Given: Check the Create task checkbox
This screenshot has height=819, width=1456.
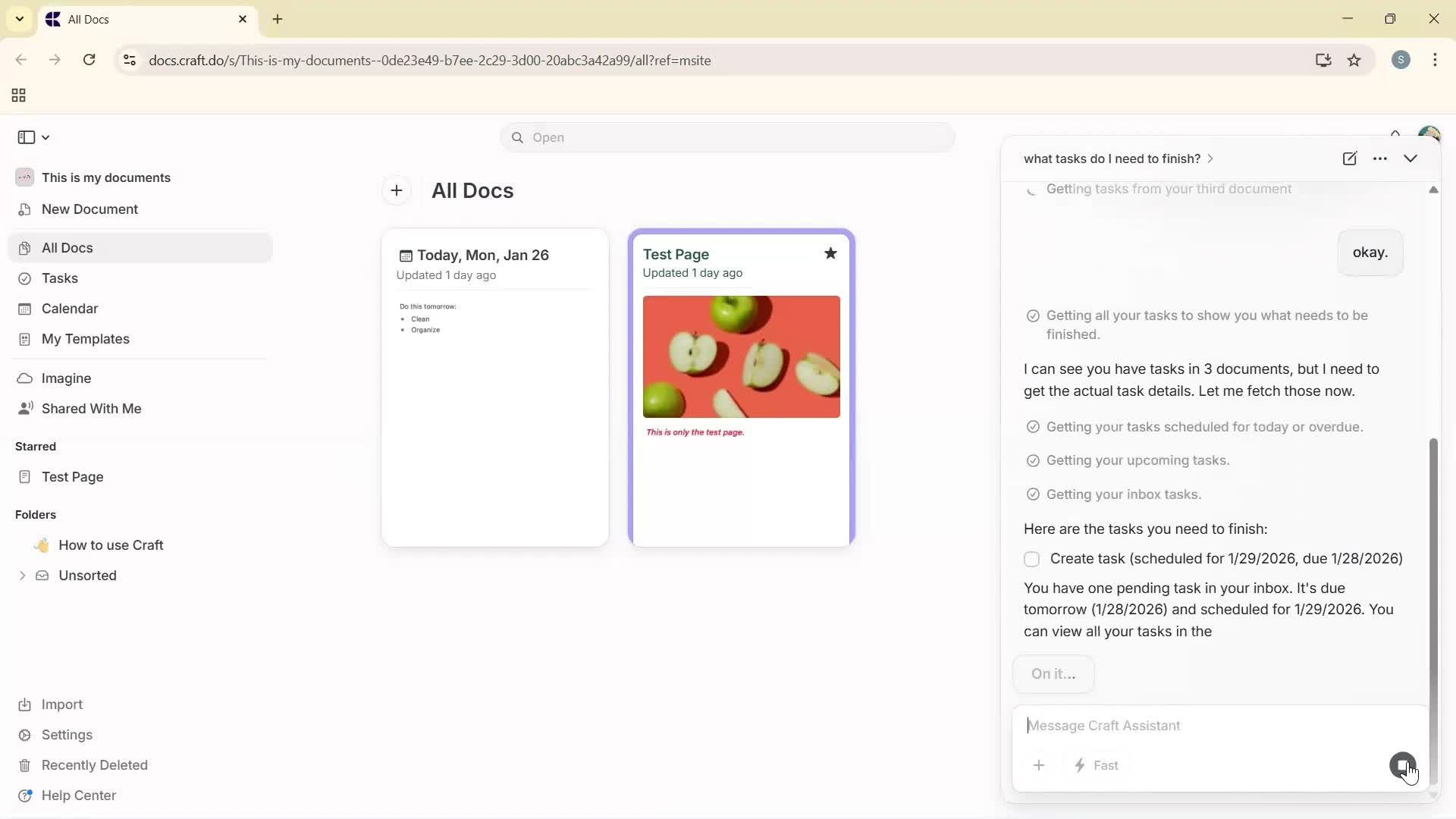Looking at the screenshot, I should (x=1031, y=559).
